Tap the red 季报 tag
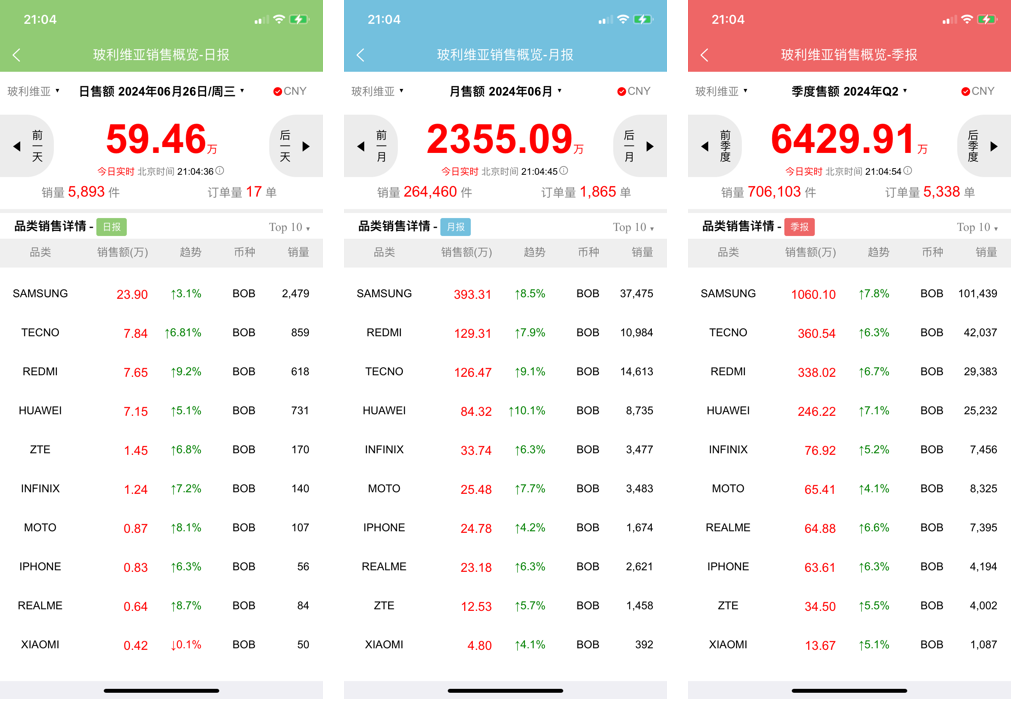 tap(800, 227)
